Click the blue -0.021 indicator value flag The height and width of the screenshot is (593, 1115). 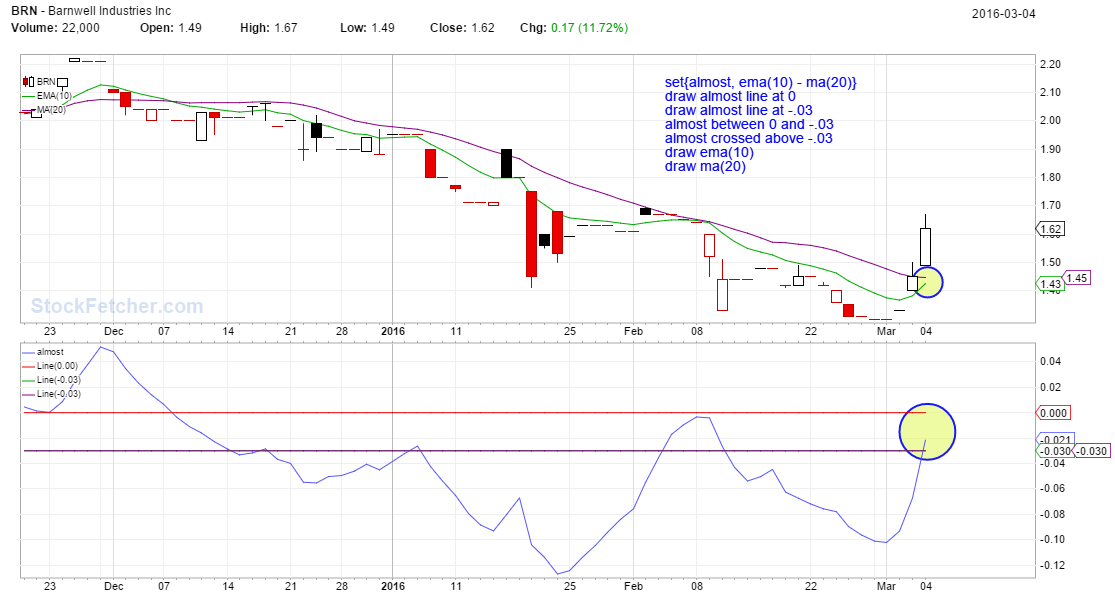pos(1055,439)
